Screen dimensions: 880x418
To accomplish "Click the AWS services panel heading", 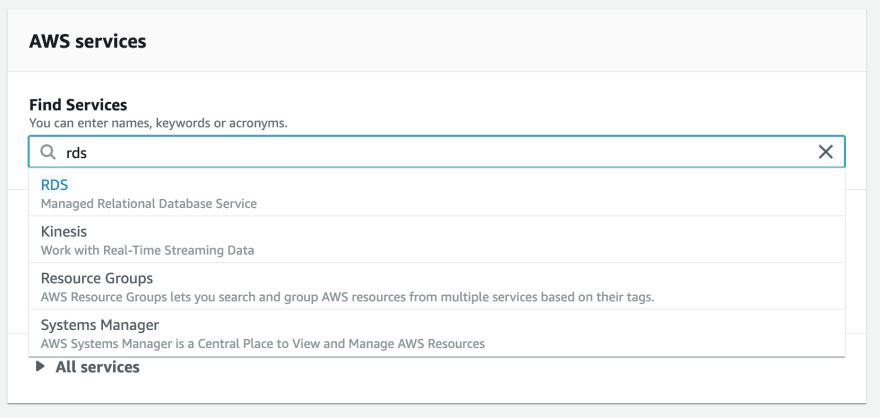I will pyautogui.click(x=88, y=41).
